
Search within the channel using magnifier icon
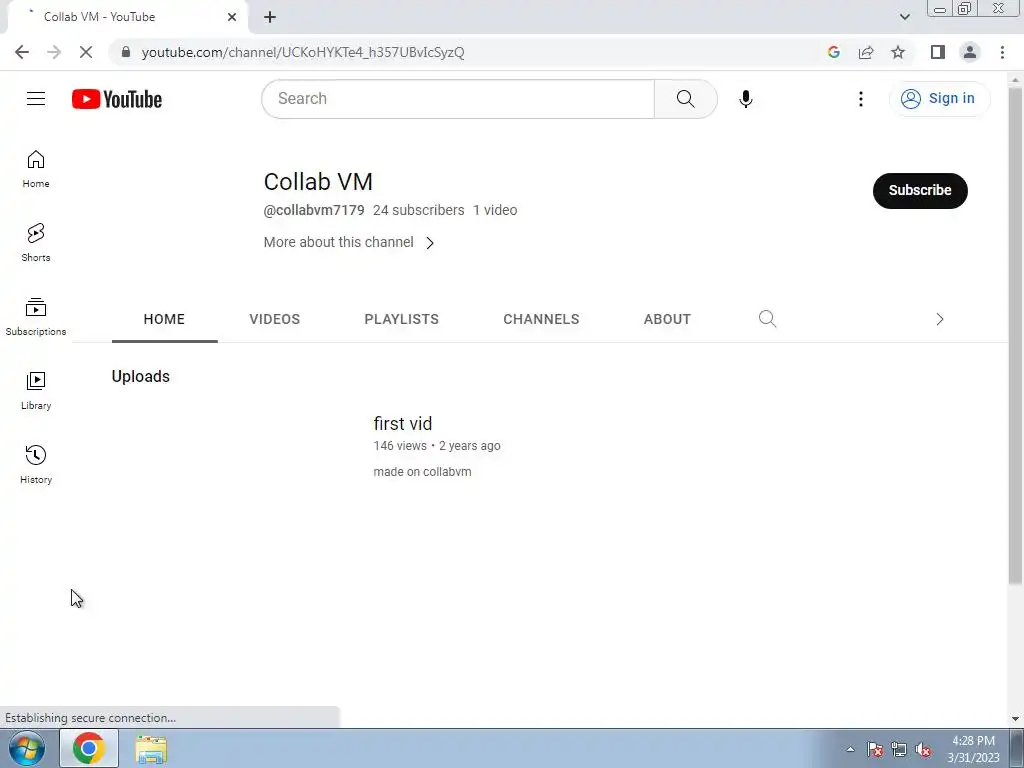(x=767, y=319)
